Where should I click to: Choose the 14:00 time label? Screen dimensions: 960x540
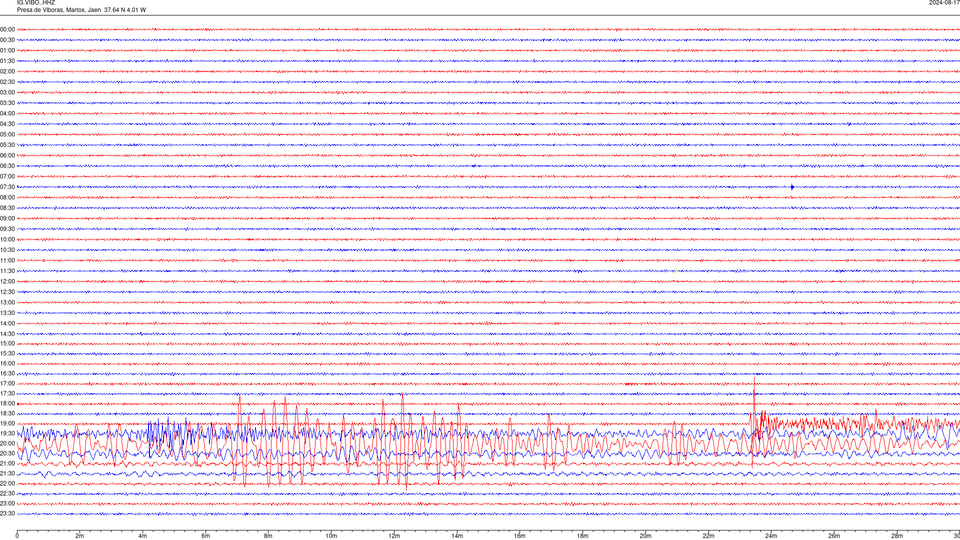7,323
